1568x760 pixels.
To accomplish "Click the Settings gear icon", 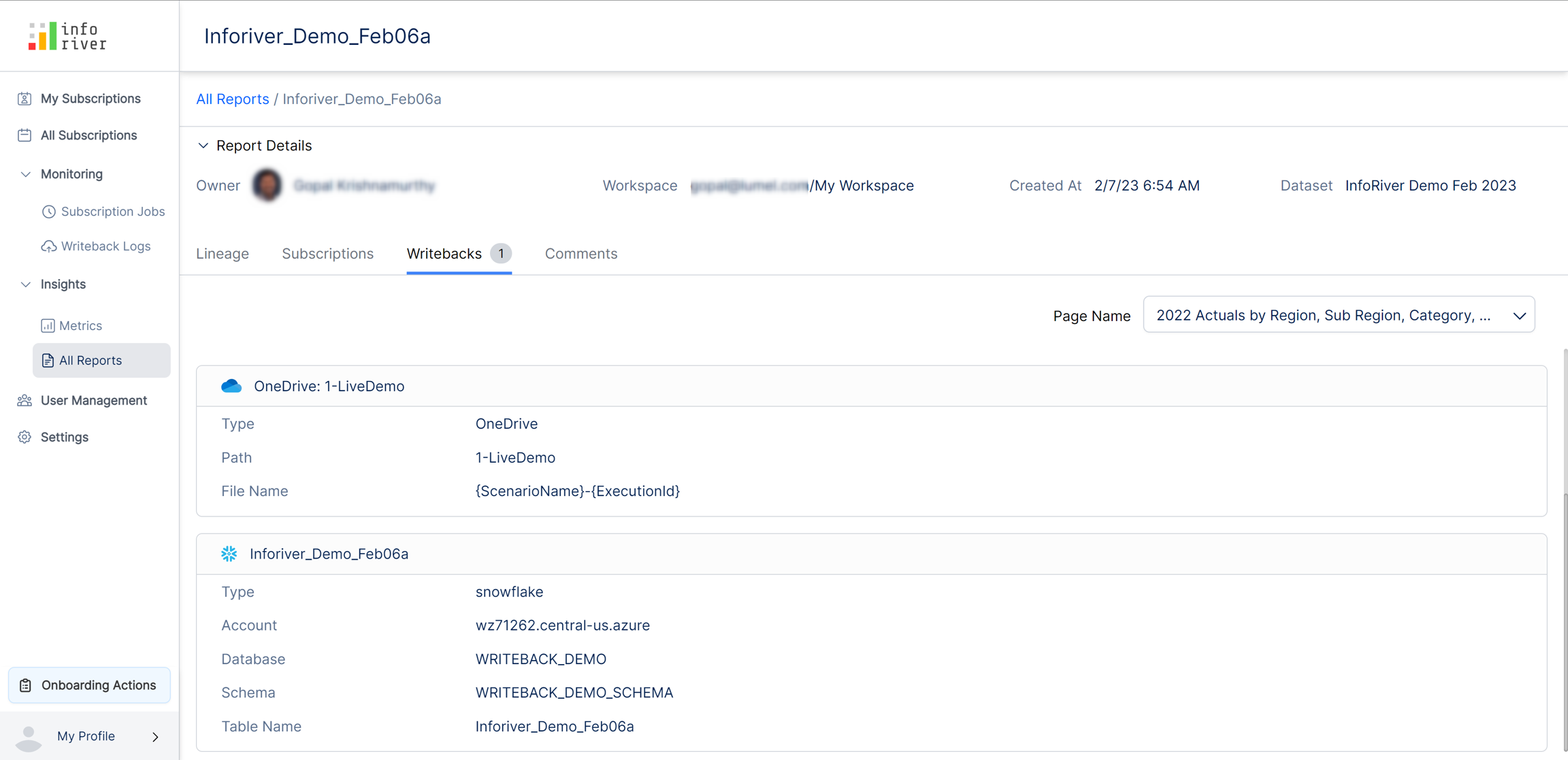I will 24,437.
